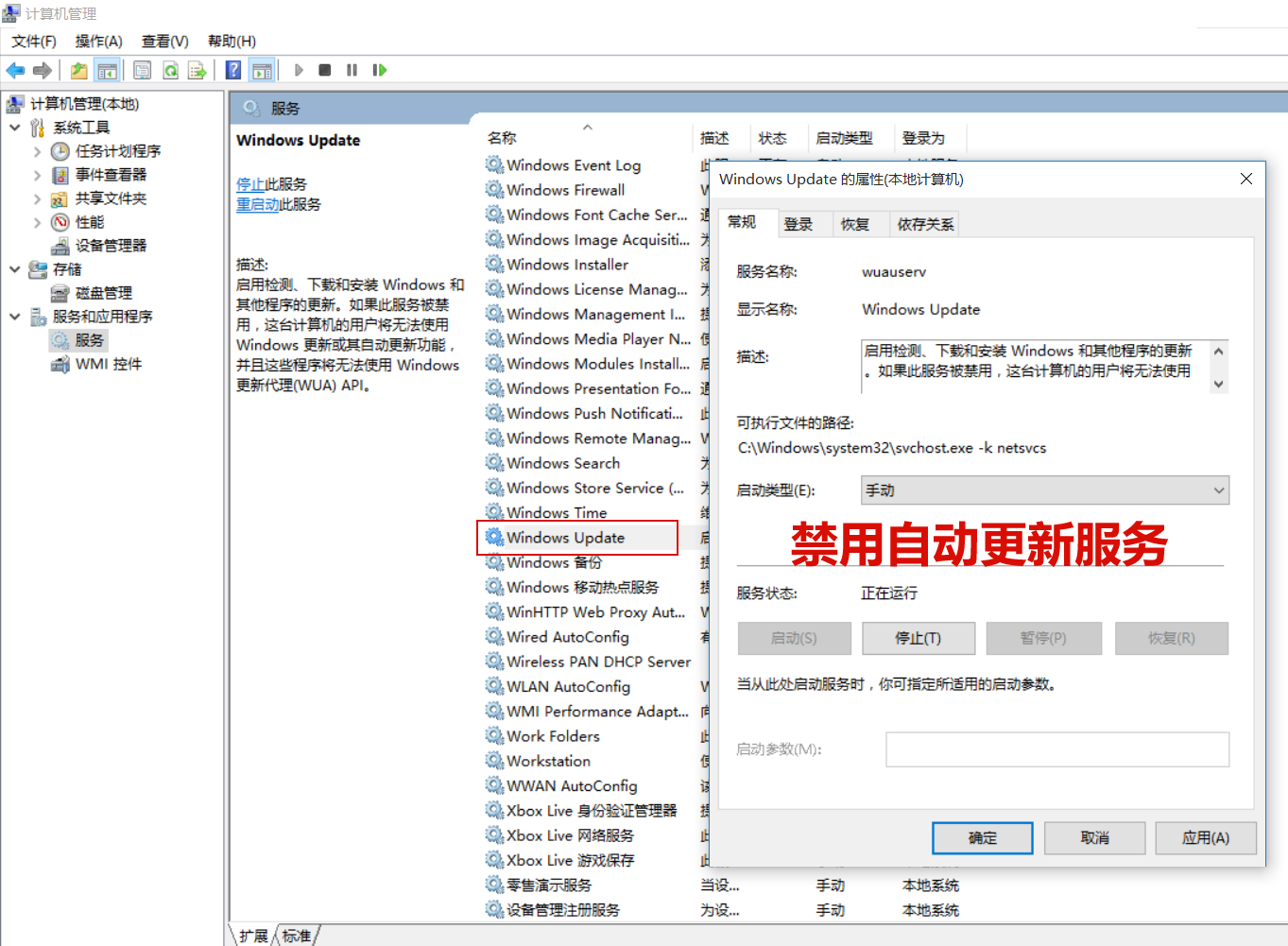Click the WMI 控件 icon in the tree
Image resolution: width=1288 pixels, height=946 pixels.
click(60, 364)
